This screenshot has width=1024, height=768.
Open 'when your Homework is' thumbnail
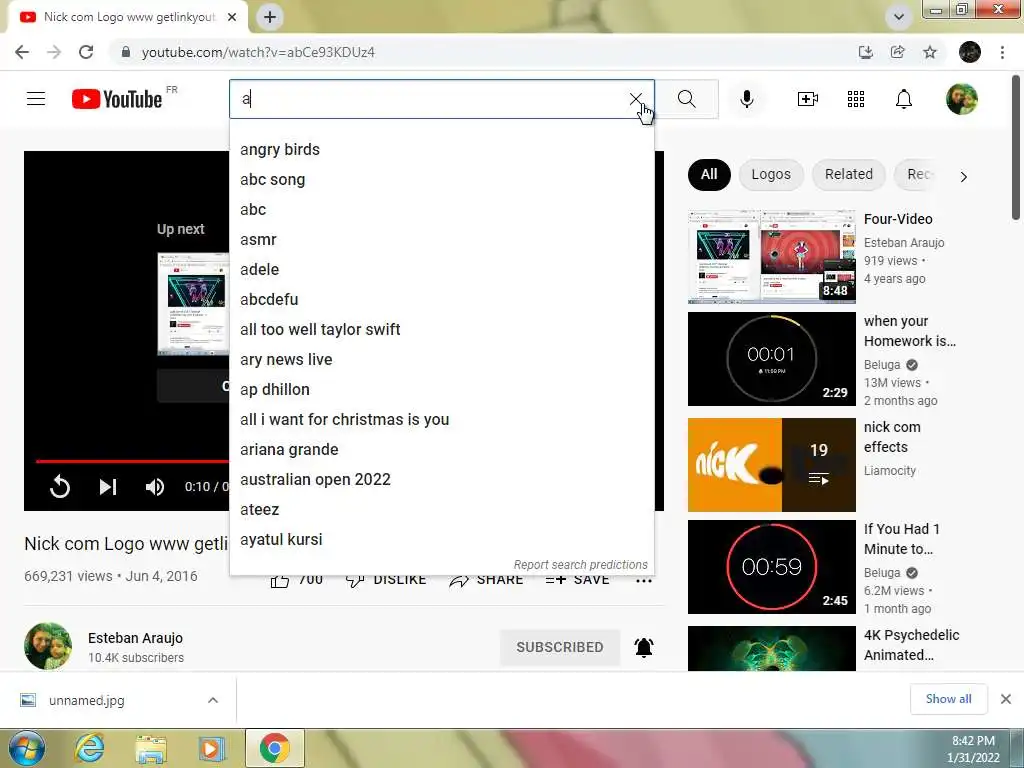point(771,359)
